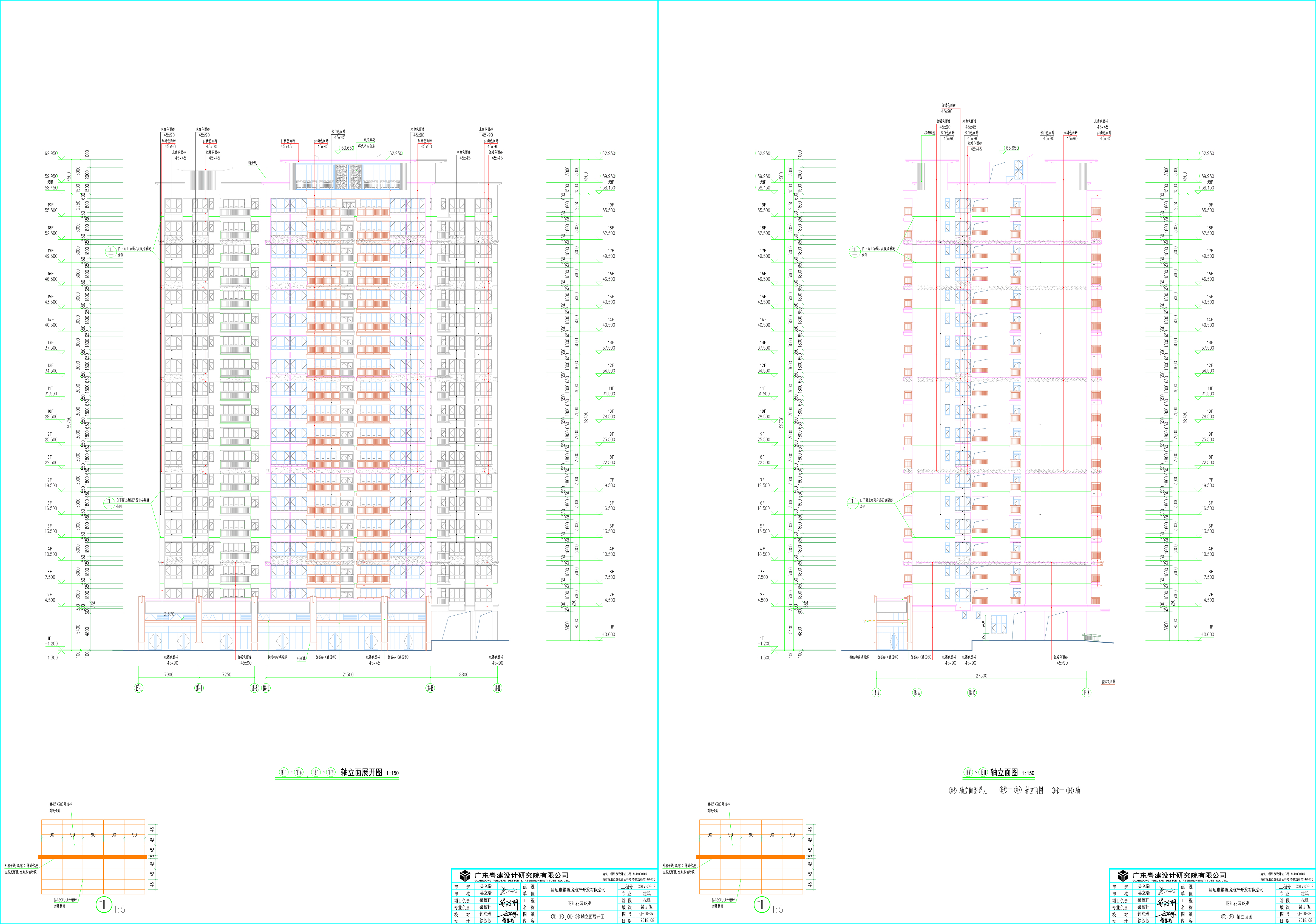
Task: Click the note '轴立面图详见' below right title
Action: [x=973, y=790]
